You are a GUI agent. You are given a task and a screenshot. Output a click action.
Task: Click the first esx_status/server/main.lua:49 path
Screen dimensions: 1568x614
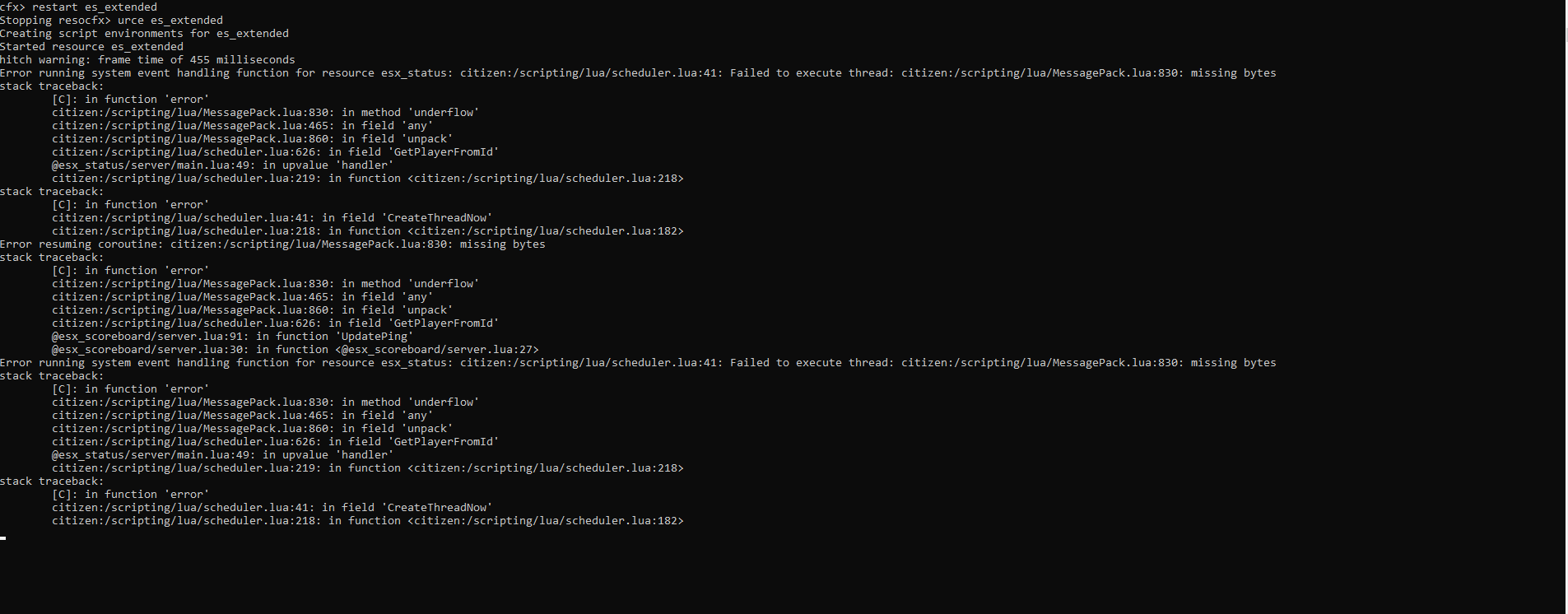point(153,165)
